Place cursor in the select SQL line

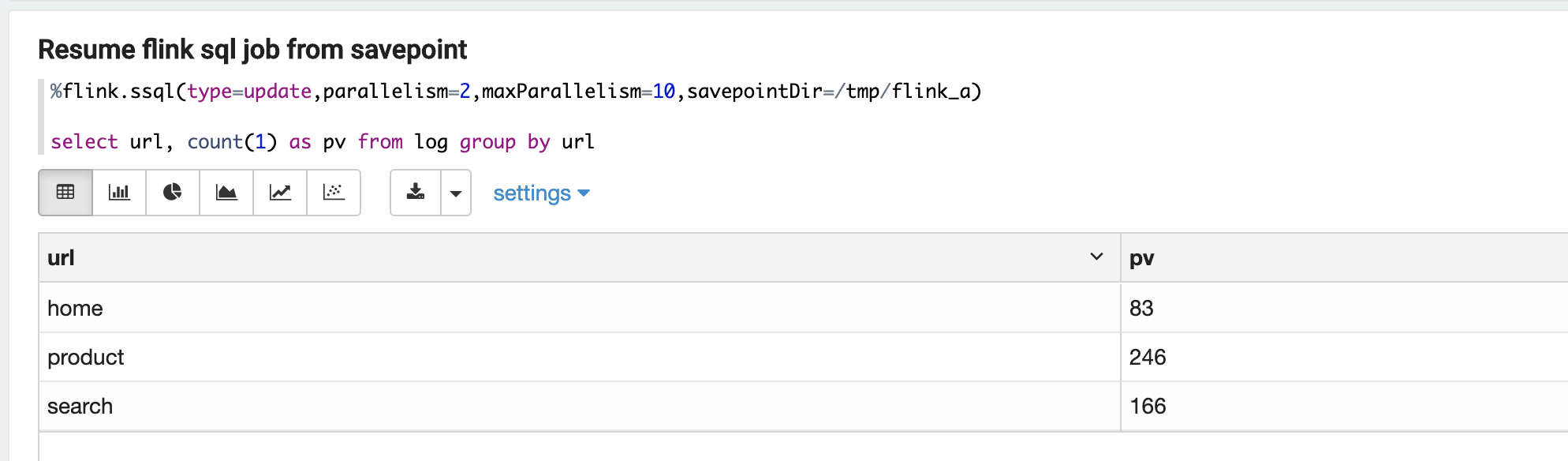tap(323, 142)
